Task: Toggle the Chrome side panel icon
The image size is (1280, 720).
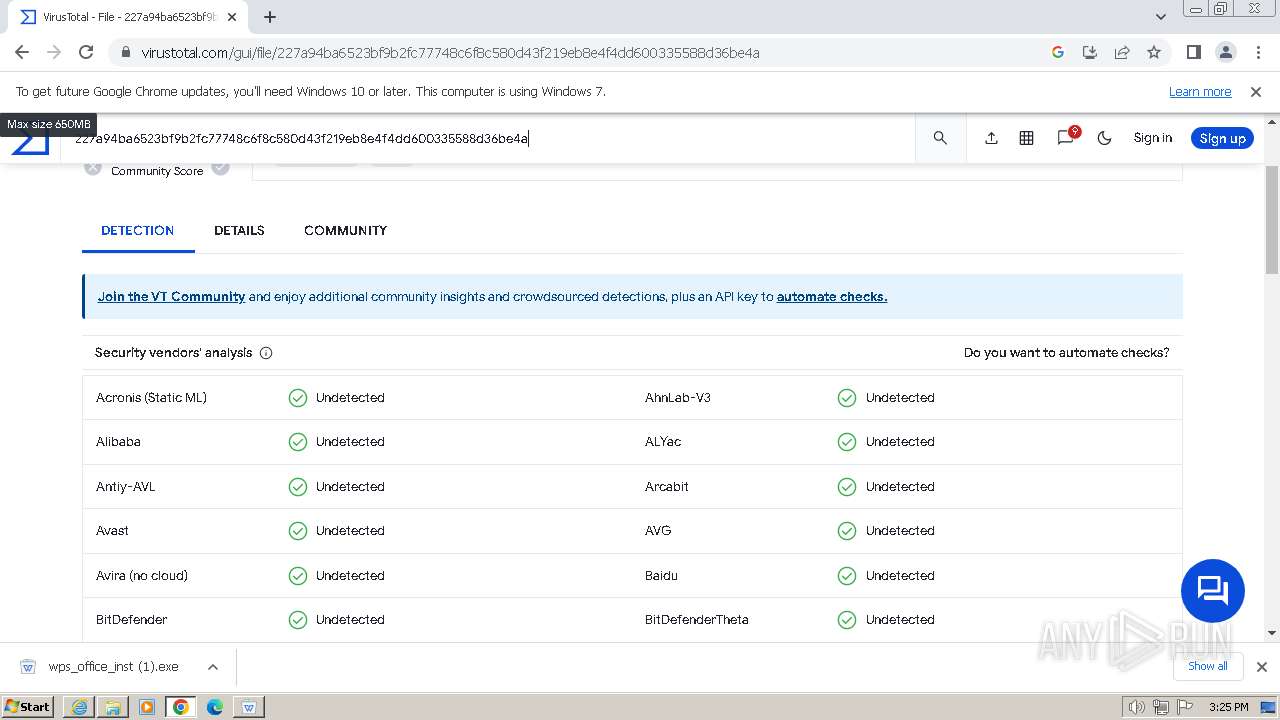Action: pyautogui.click(x=1193, y=52)
